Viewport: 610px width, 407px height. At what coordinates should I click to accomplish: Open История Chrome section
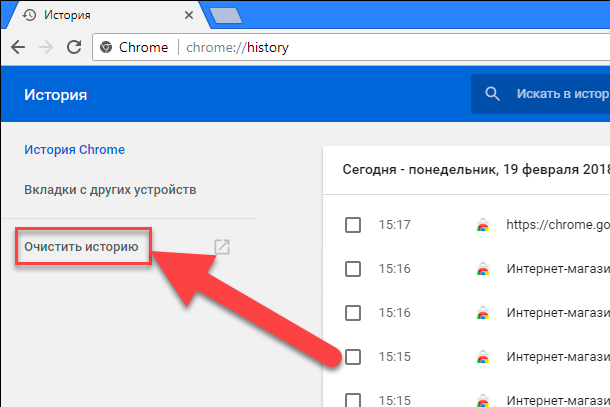[x=74, y=149]
